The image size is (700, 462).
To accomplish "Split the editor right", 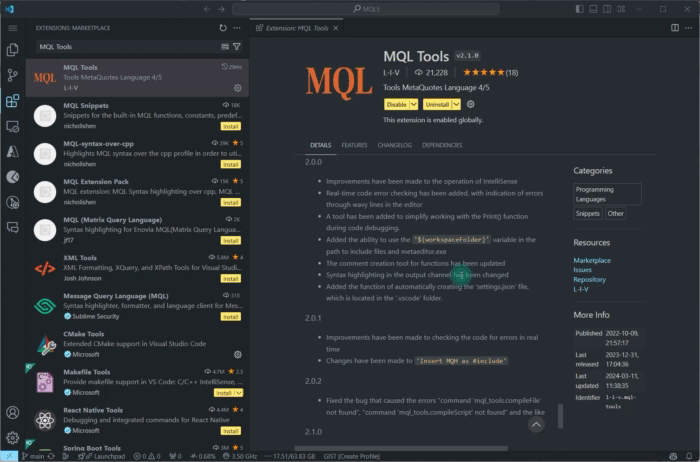I will pos(675,28).
